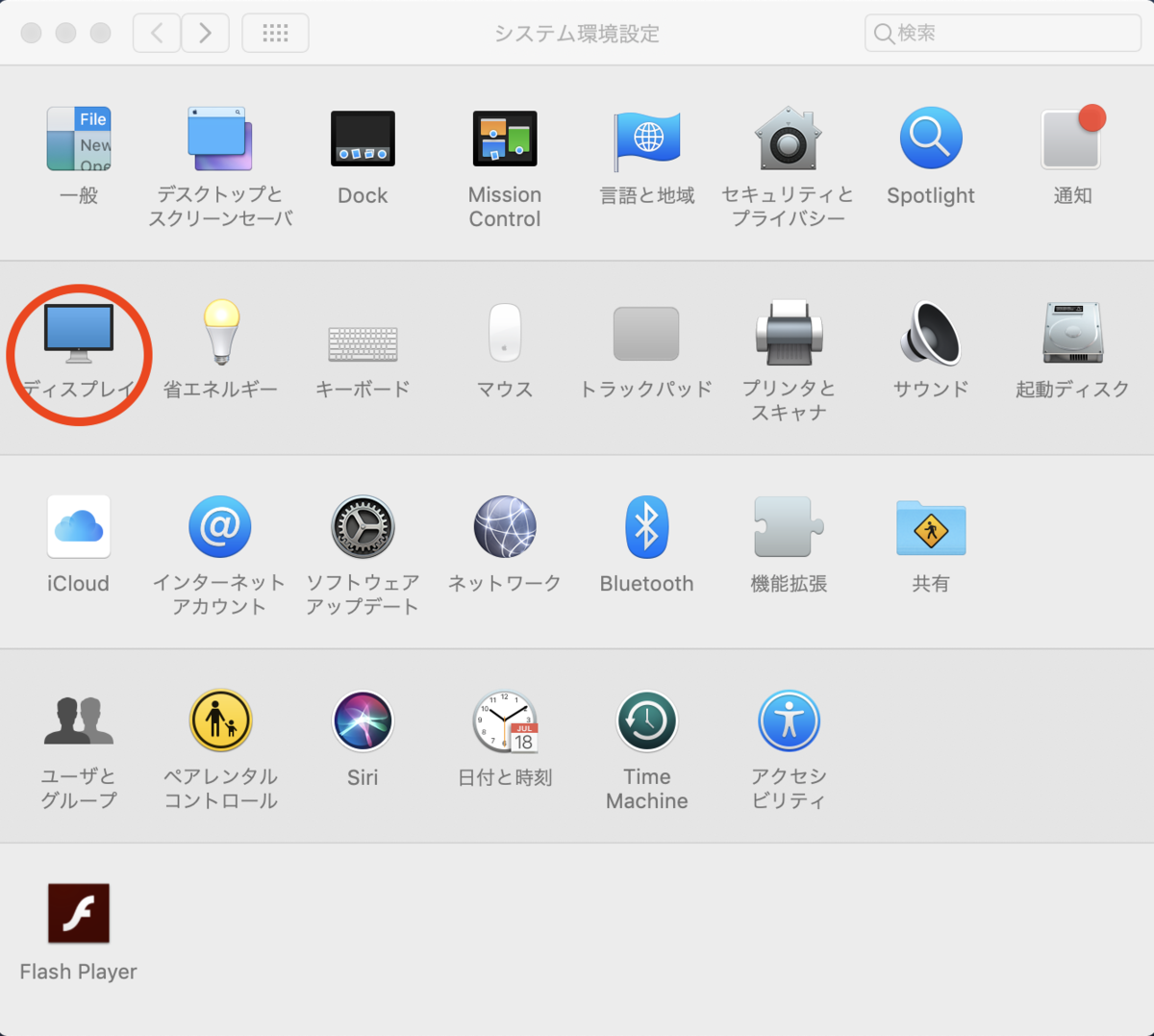
Task: Open プリンタとスキャナ preferences
Action: pyautogui.click(x=789, y=333)
